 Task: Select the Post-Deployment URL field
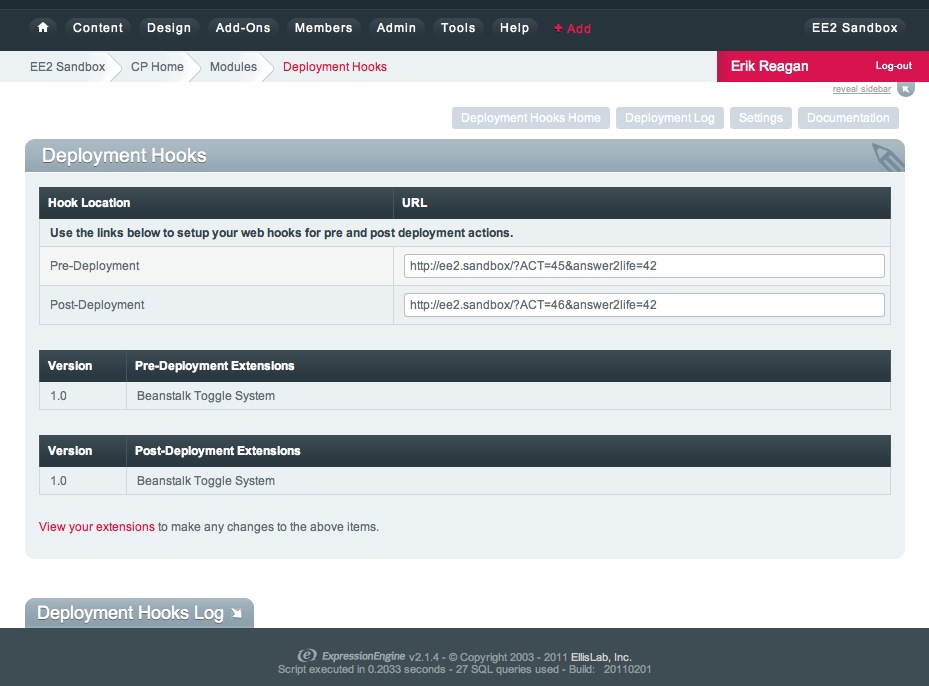[644, 305]
